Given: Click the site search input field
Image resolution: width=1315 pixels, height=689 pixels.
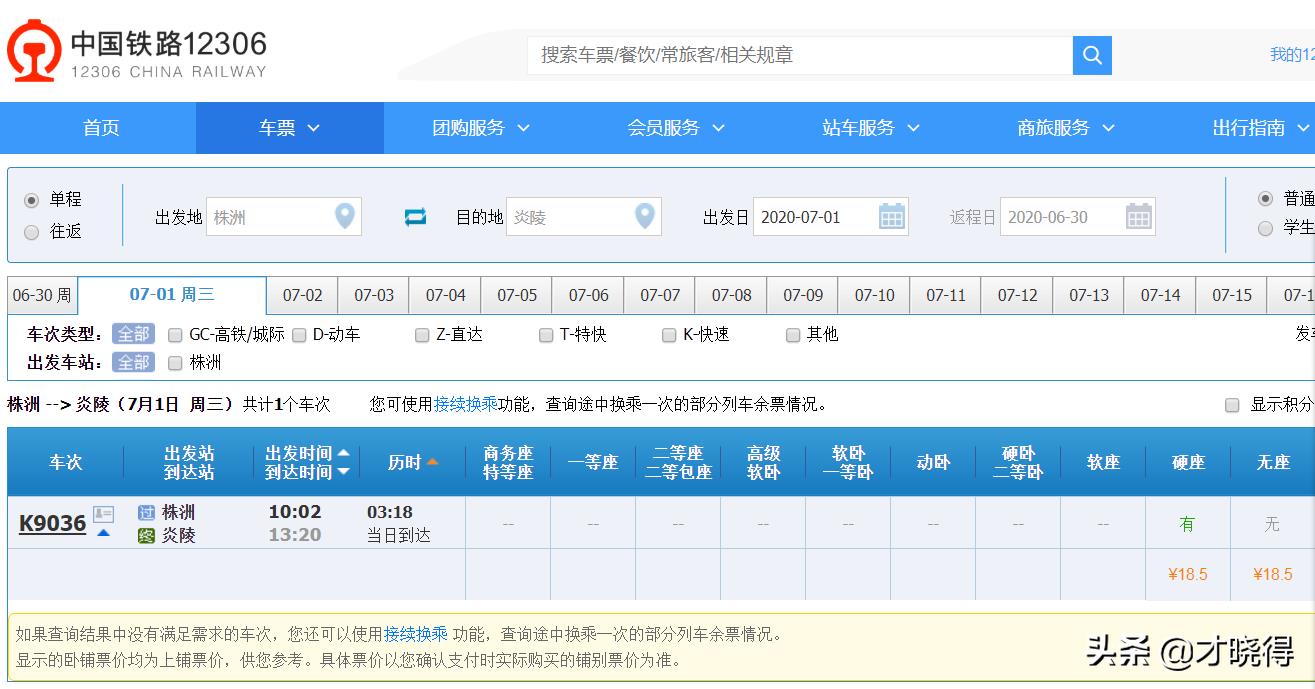Looking at the screenshot, I should pyautogui.click(x=800, y=55).
